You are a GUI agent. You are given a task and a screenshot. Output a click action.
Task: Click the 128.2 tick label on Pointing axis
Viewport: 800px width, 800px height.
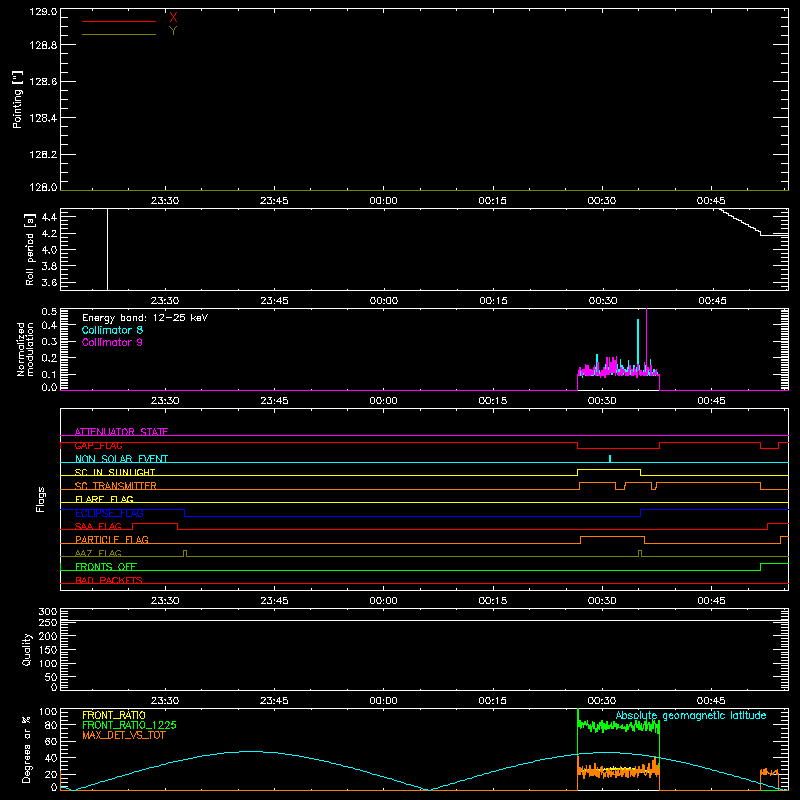point(43,155)
